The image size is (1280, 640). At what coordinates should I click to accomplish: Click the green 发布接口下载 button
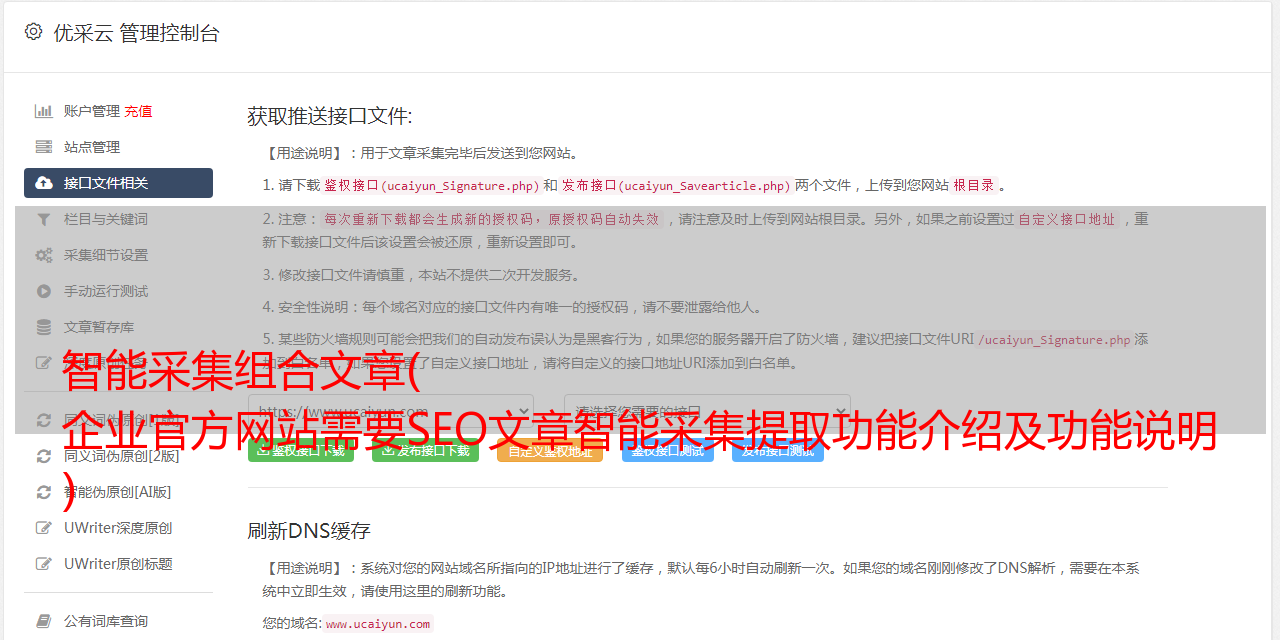click(425, 451)
